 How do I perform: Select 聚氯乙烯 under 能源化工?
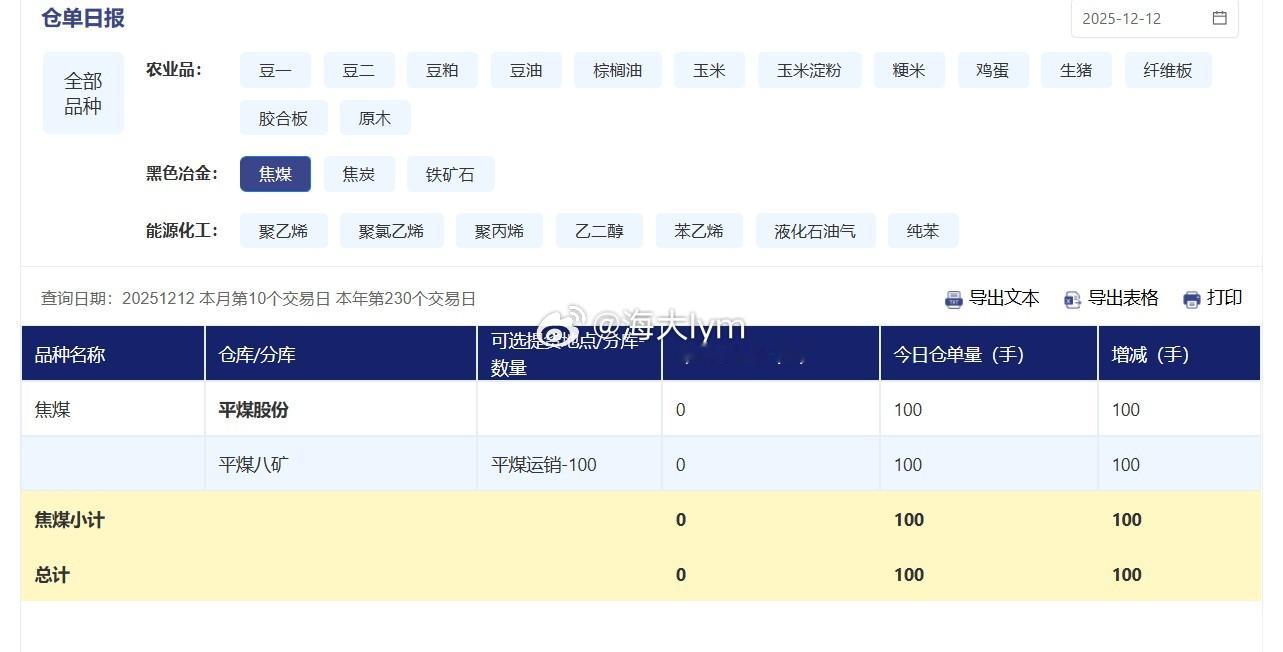[391, 230]
